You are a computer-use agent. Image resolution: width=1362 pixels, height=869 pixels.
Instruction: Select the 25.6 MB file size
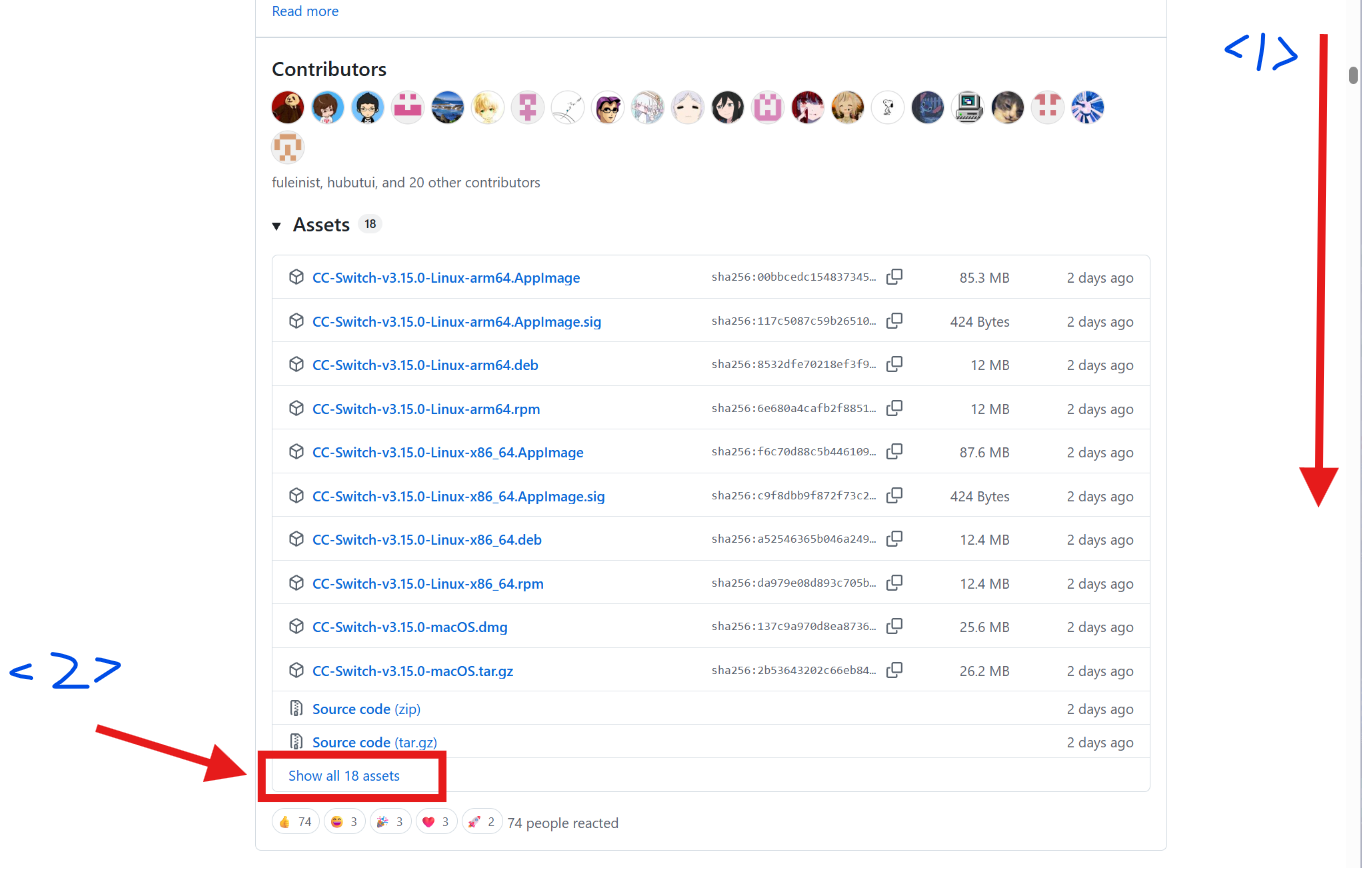click(x=984, y=627)
